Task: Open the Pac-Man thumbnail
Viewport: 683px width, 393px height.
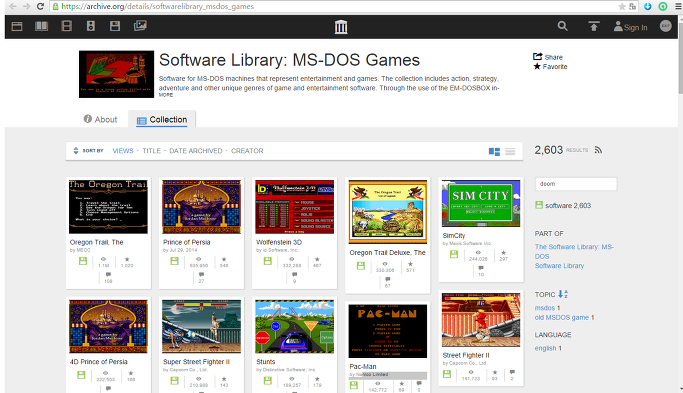Action: (x=388, y=331)
